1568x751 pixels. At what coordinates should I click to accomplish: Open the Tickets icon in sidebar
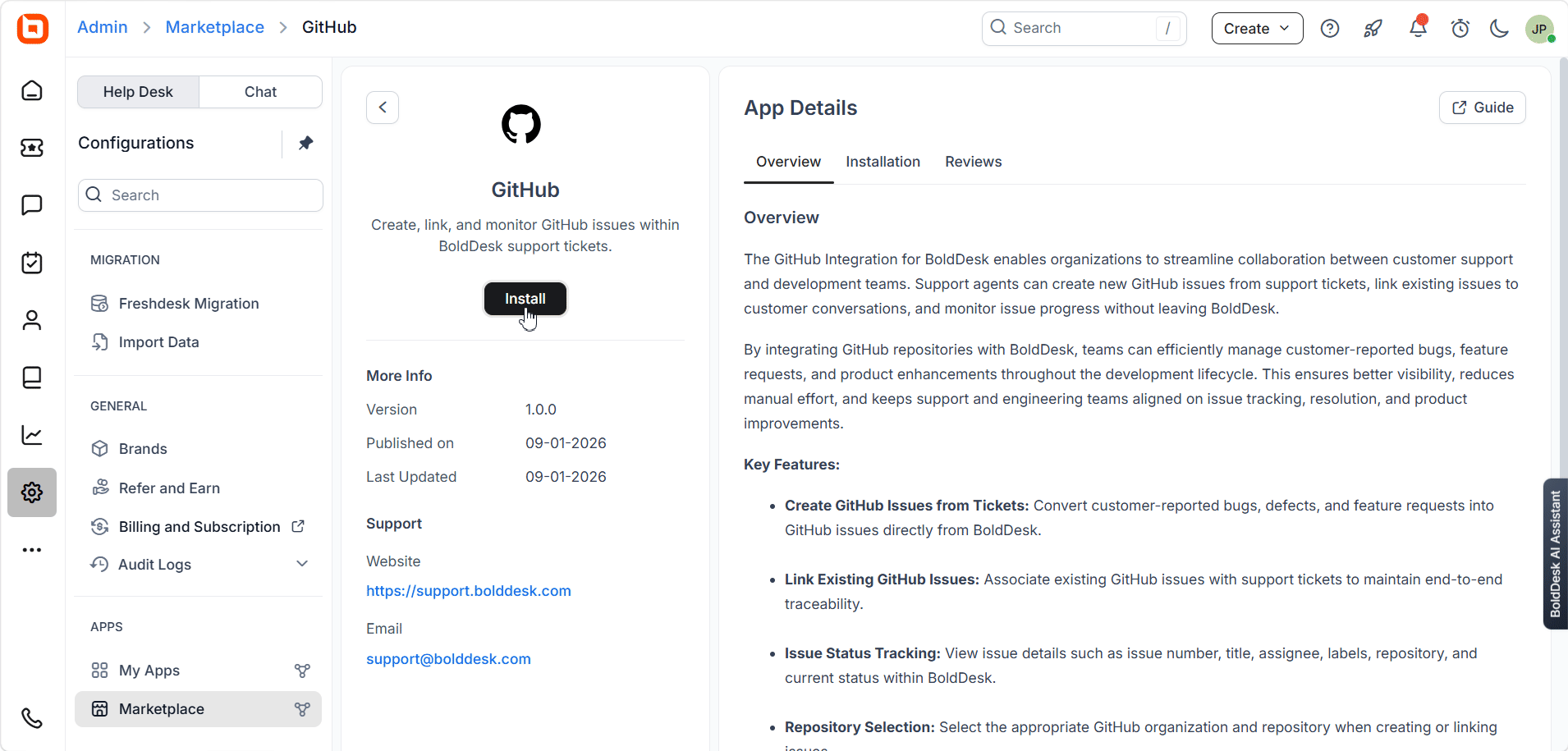tap(32, 148)
